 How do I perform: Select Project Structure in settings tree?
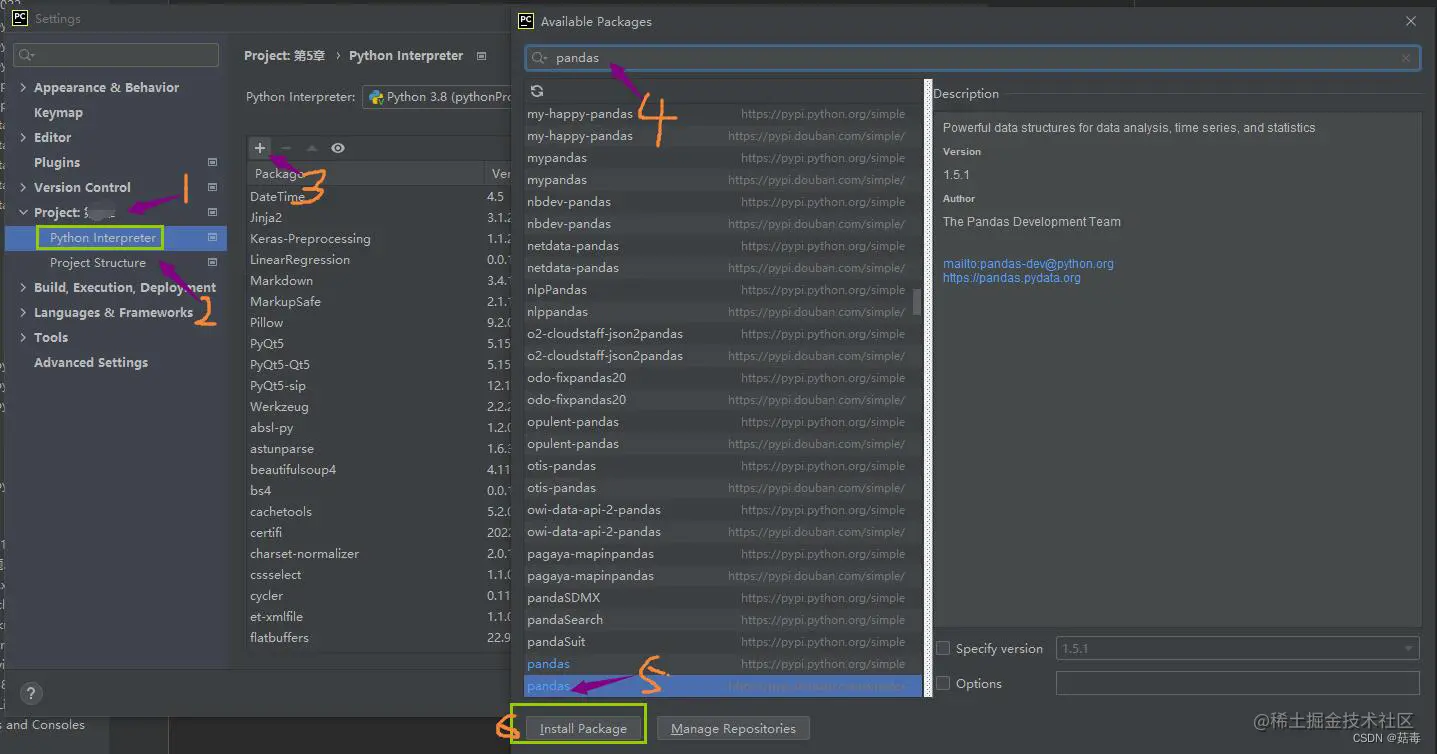(x=98, y=262)
